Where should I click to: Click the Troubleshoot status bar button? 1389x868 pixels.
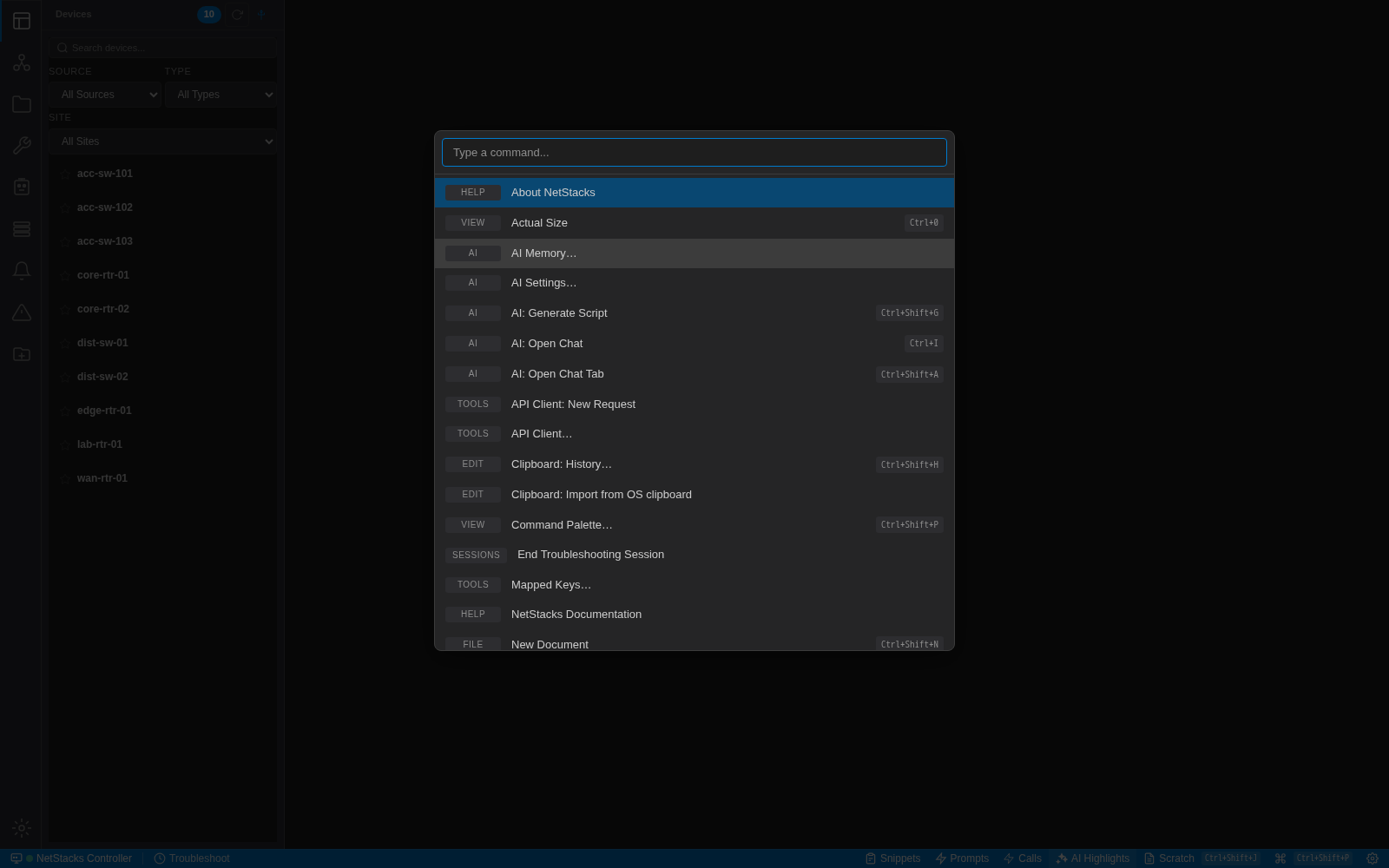tap(192, 858)
